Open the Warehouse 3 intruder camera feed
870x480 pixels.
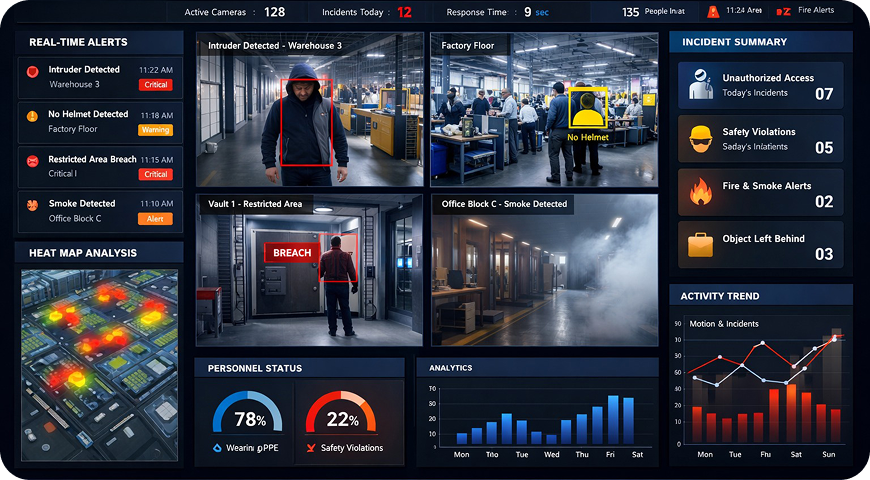[310, 110]
